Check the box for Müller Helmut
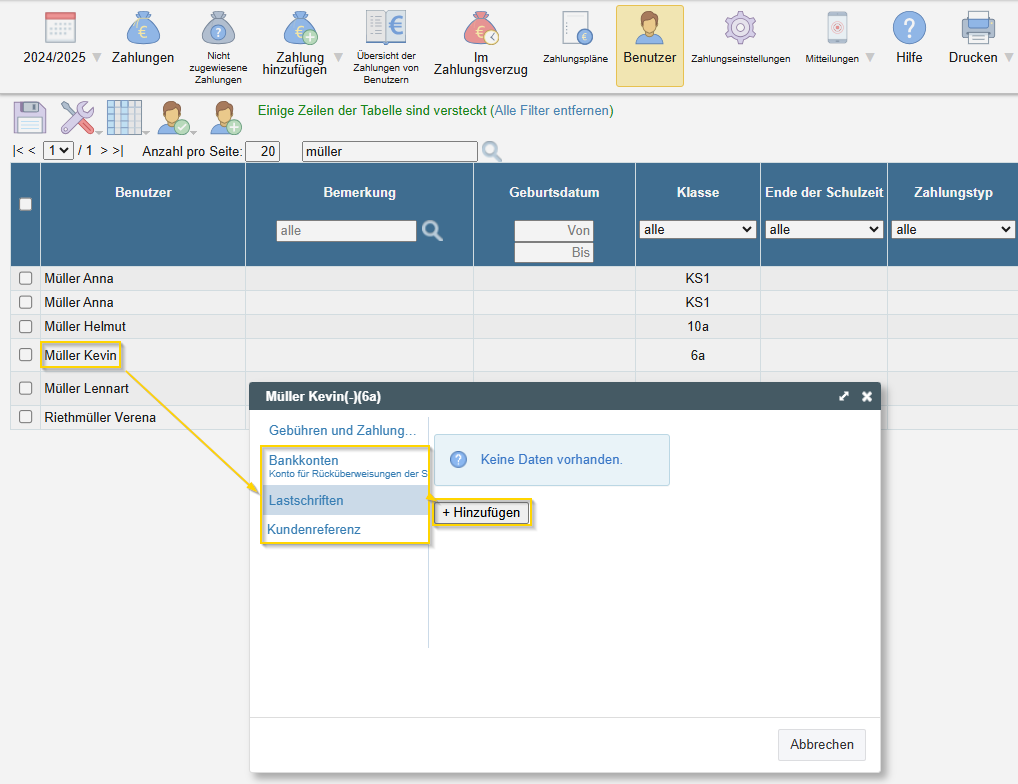This screenshot has width=1018, height=784. (x=26, y=327)
